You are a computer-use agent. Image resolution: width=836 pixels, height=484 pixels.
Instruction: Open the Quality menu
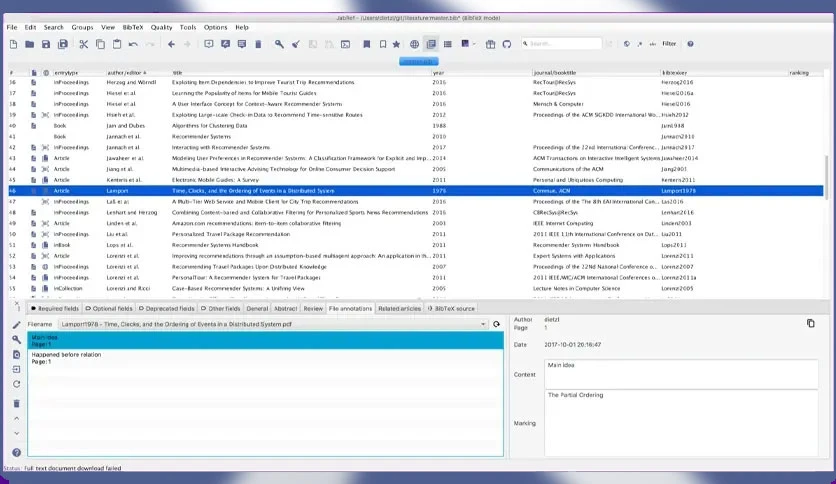161,27
